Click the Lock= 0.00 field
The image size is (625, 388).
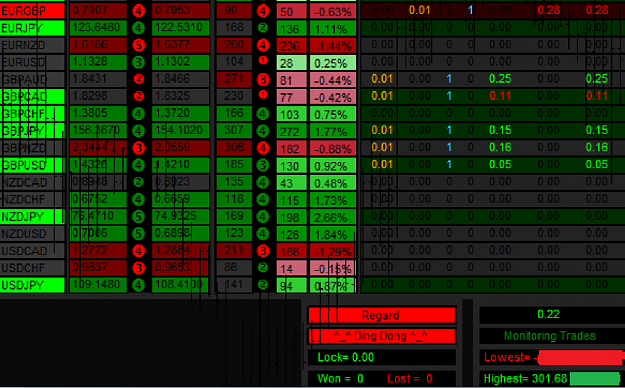pyautogui.click(x=382, y=357)
